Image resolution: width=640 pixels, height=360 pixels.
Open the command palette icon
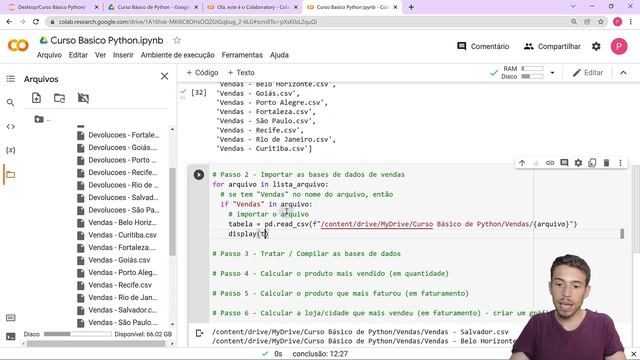pyautogui.click(x=11, y=318)
